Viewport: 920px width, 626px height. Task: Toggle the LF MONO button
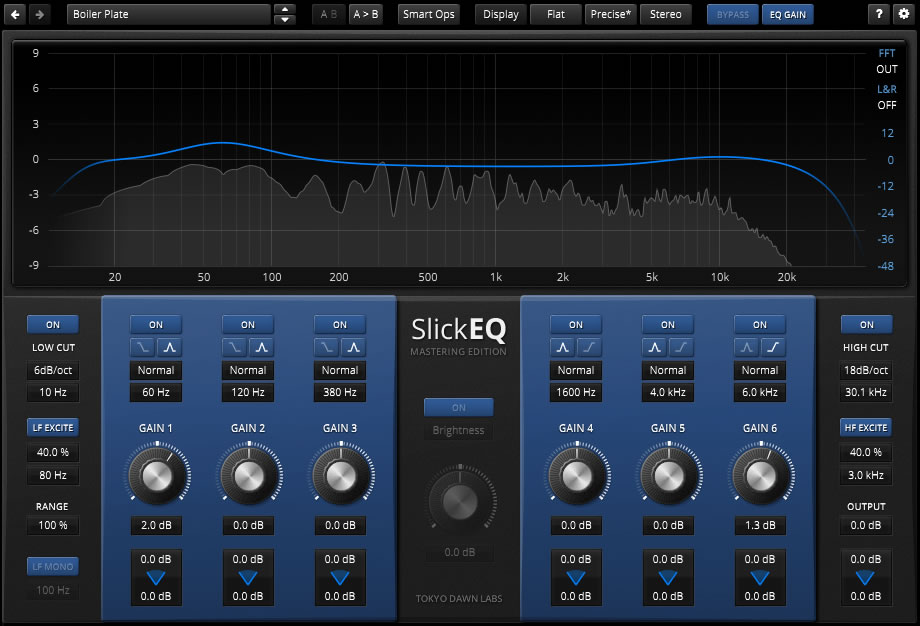coord(53,567)
